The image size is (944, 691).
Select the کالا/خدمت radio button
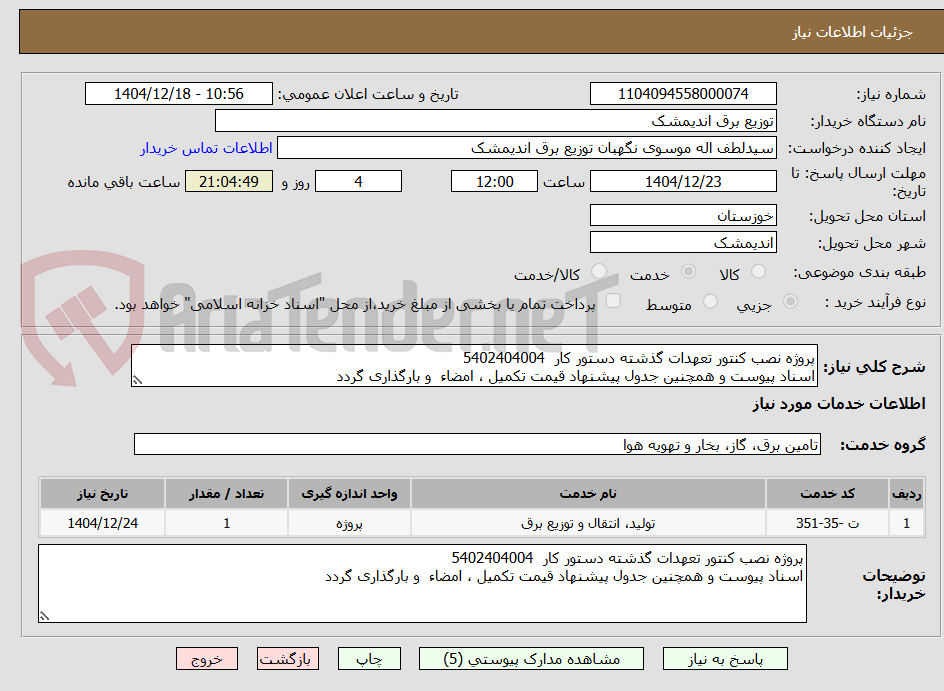[599, 272]
